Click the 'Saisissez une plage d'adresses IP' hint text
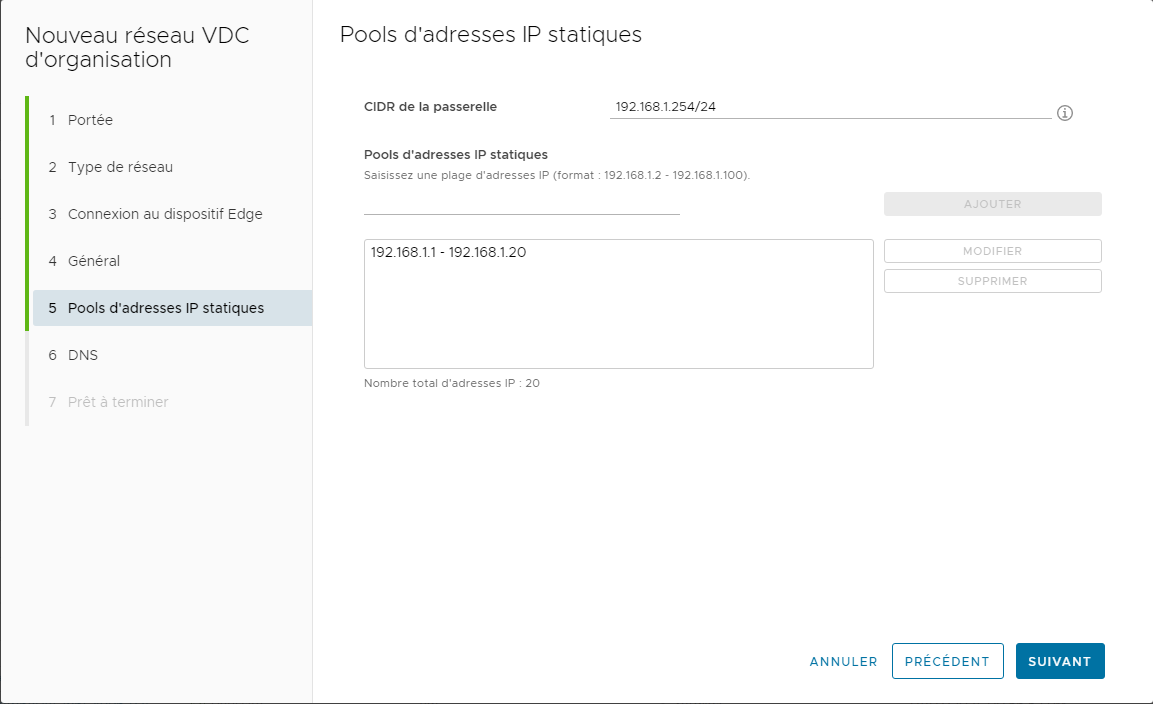This screenshot has width=1153, height=704. [x=557, y=175]
